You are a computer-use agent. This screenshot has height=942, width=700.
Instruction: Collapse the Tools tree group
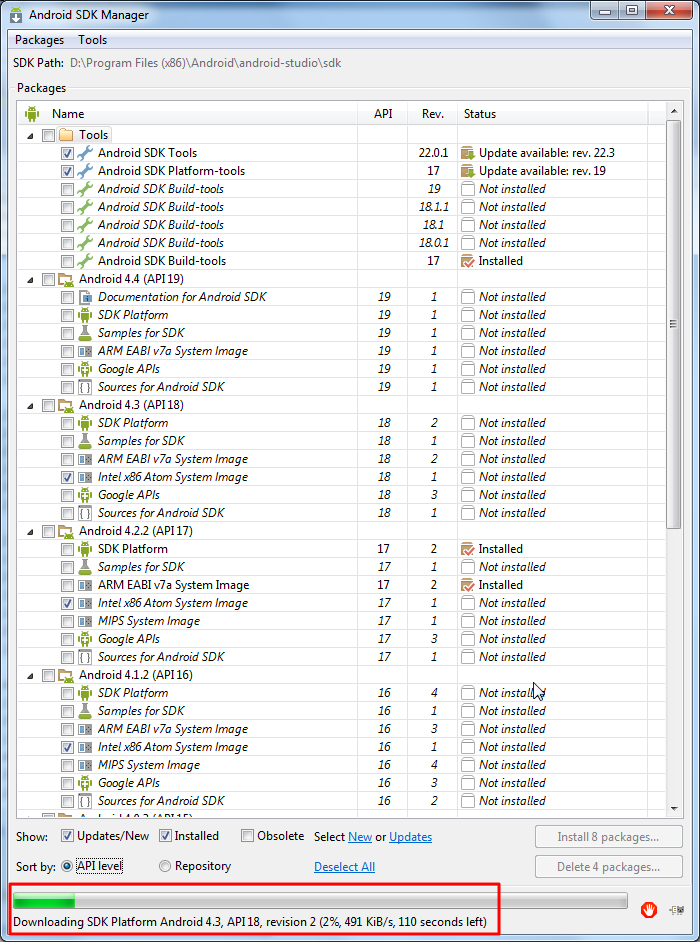tap(31, 135)
